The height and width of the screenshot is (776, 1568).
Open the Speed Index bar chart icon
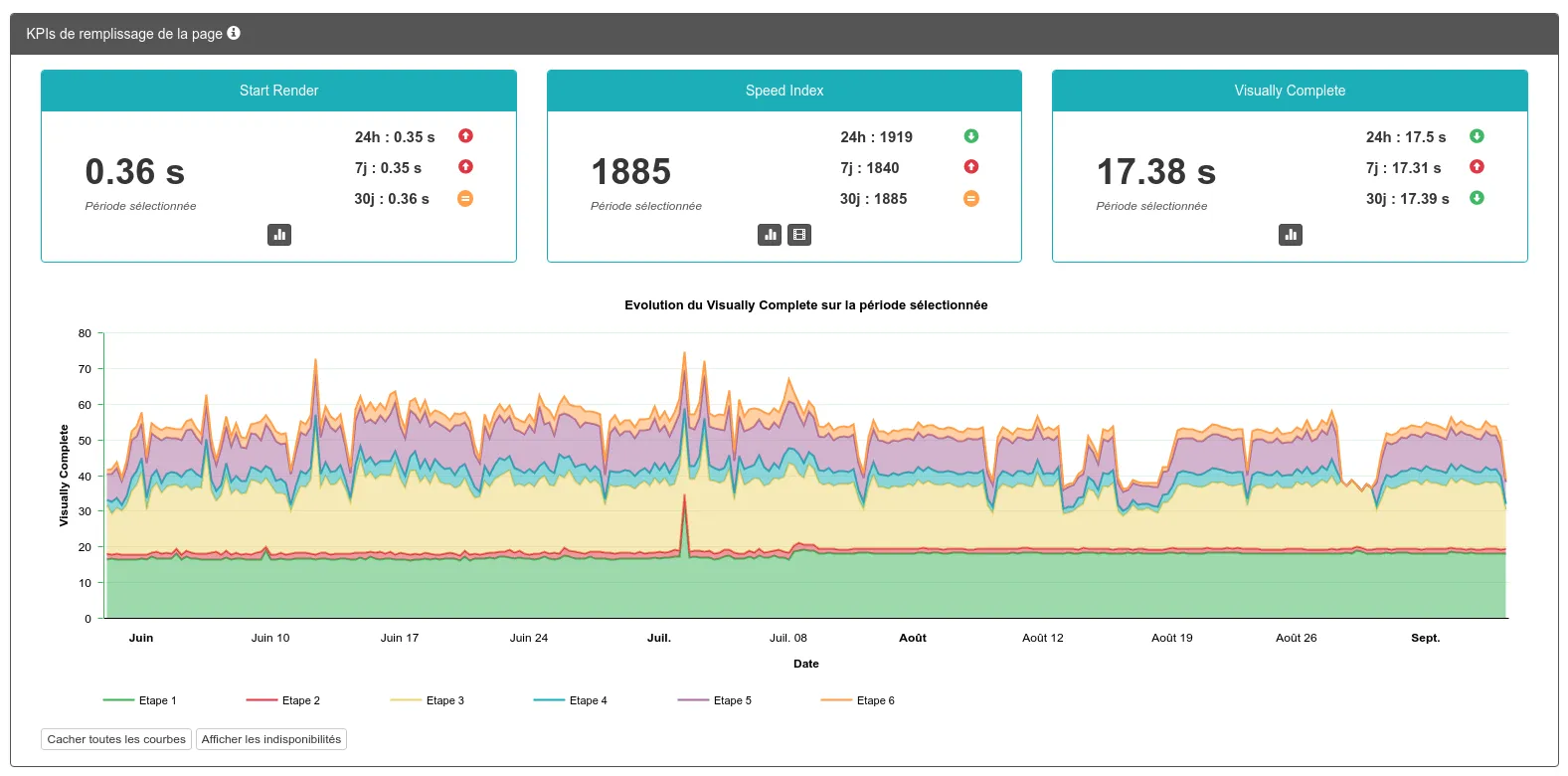(x=770, y=235)
